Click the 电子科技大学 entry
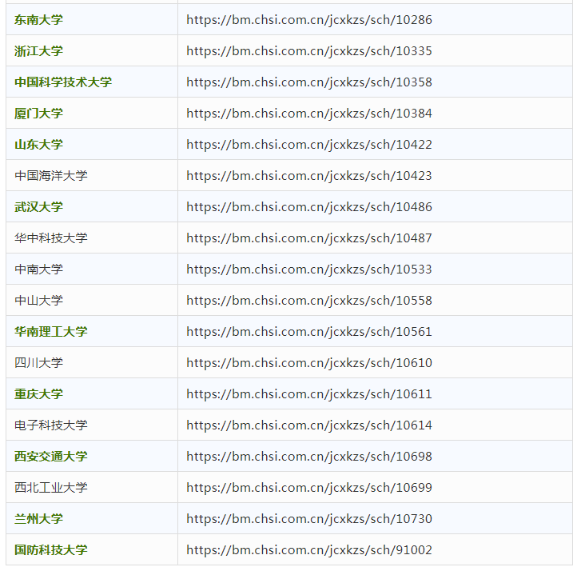This screenshot has width=577, height=567. click(51, 425)
